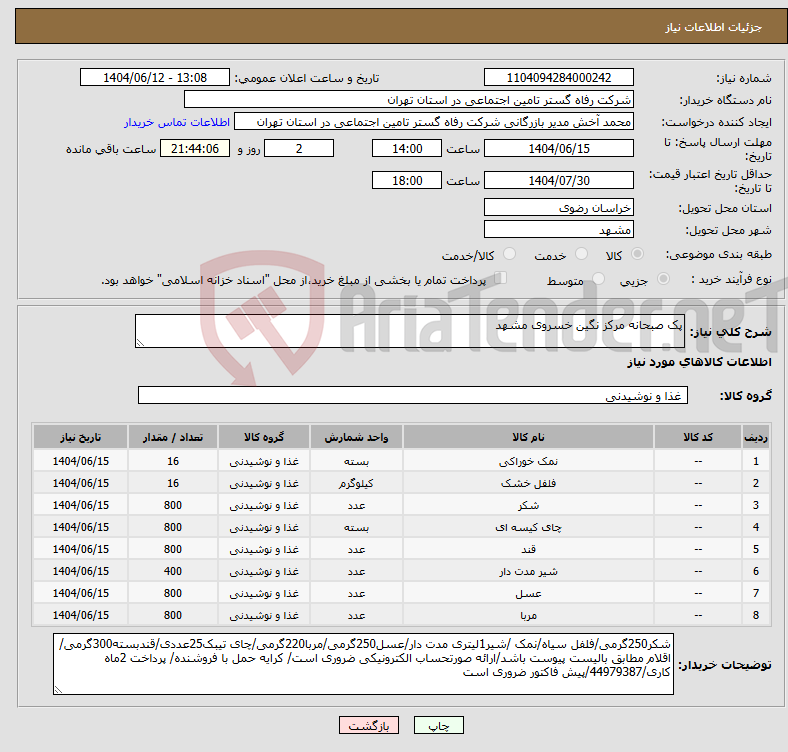Click the response deadline date 1404/06/15 field
The width and height of the screenshot is (788, 752).
[x=558, y=149]
